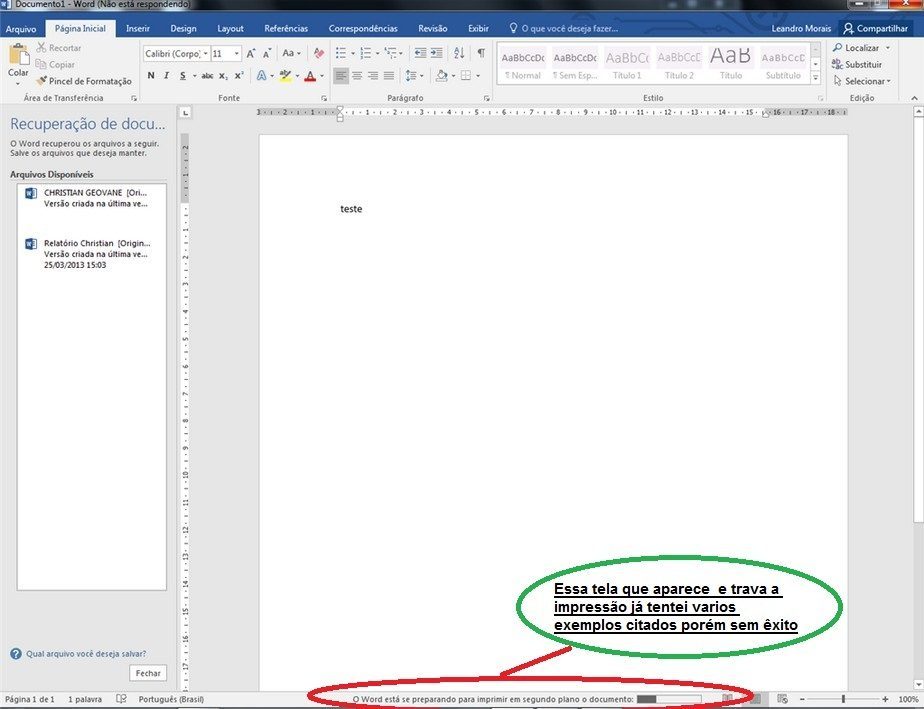Decrease paragraph indent

(x=420, y=54)
